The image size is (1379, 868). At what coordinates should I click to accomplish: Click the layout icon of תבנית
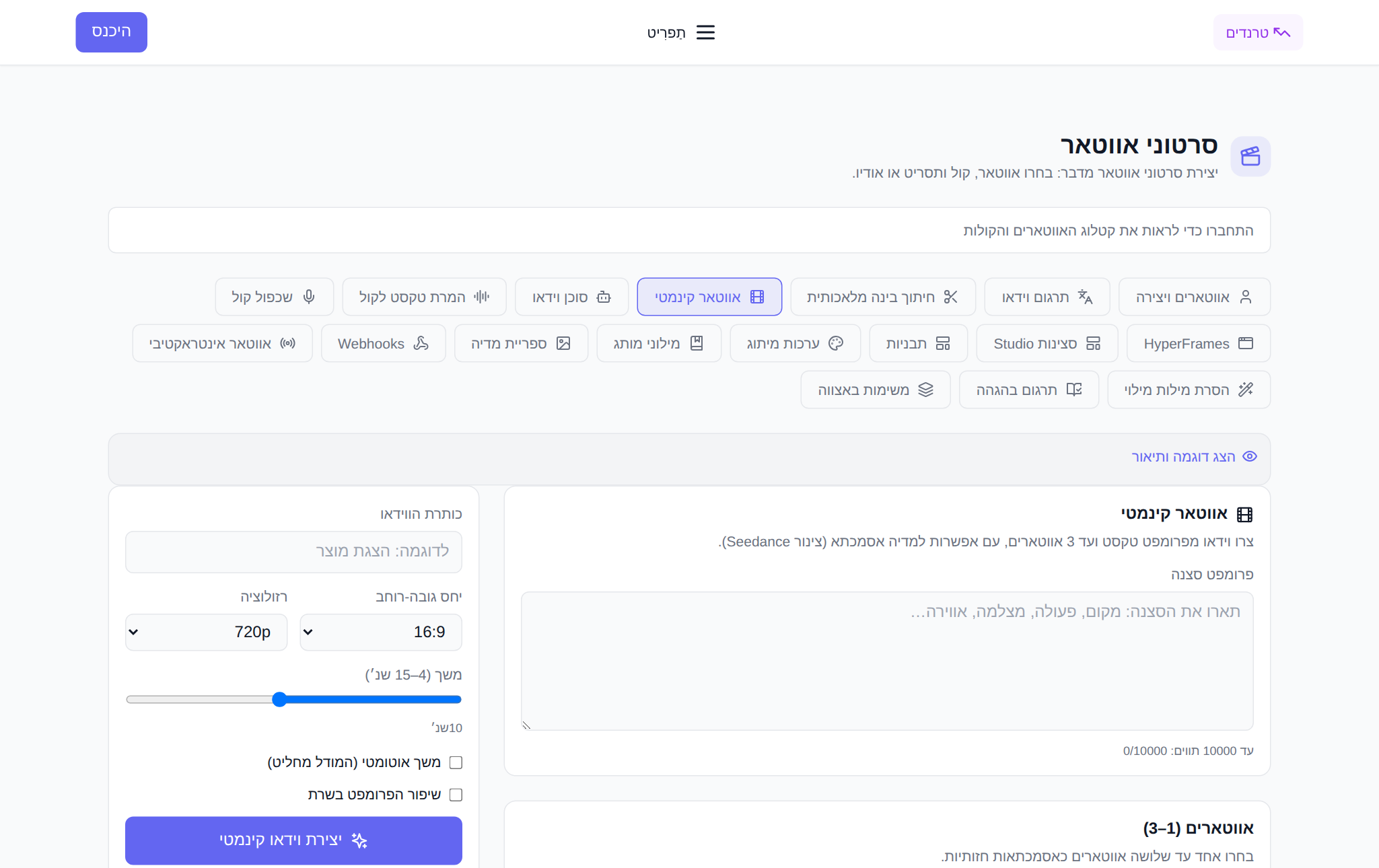943,343
